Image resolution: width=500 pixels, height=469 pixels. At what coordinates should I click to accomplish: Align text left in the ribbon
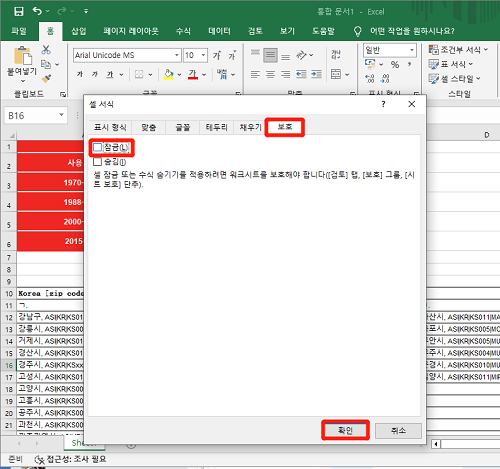click(x=255, y=74)
